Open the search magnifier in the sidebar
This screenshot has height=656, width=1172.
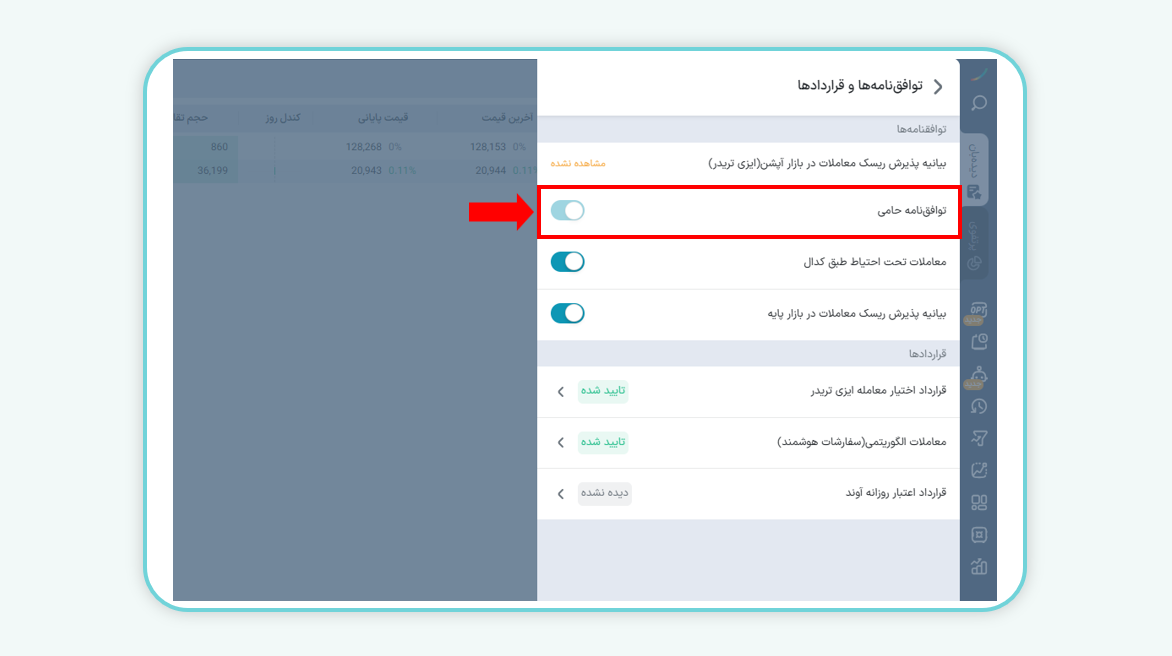(978, 103)
